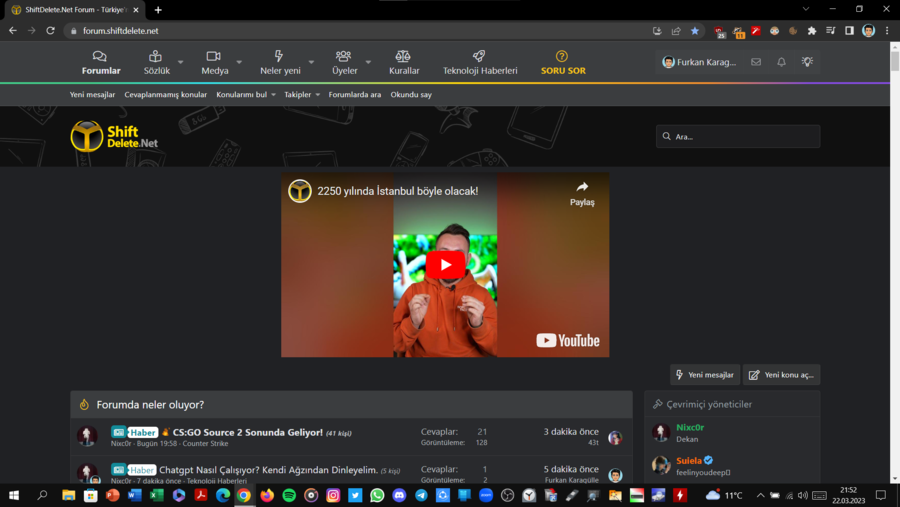Open Nixc0r moderator profile
900x507 pixels.
pyautogui.click(x=689, y=427)
